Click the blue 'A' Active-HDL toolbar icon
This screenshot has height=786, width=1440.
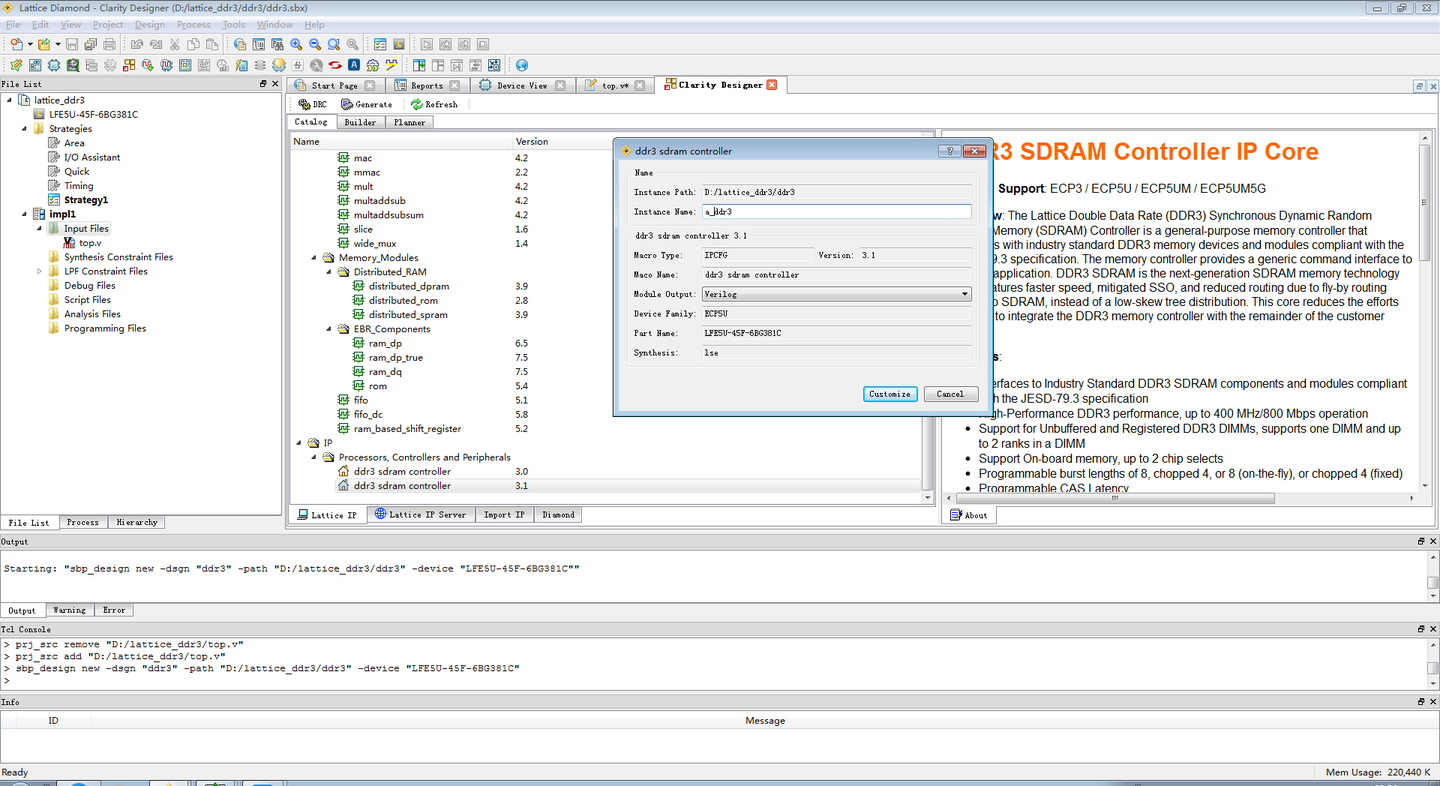tap(354, 65)
